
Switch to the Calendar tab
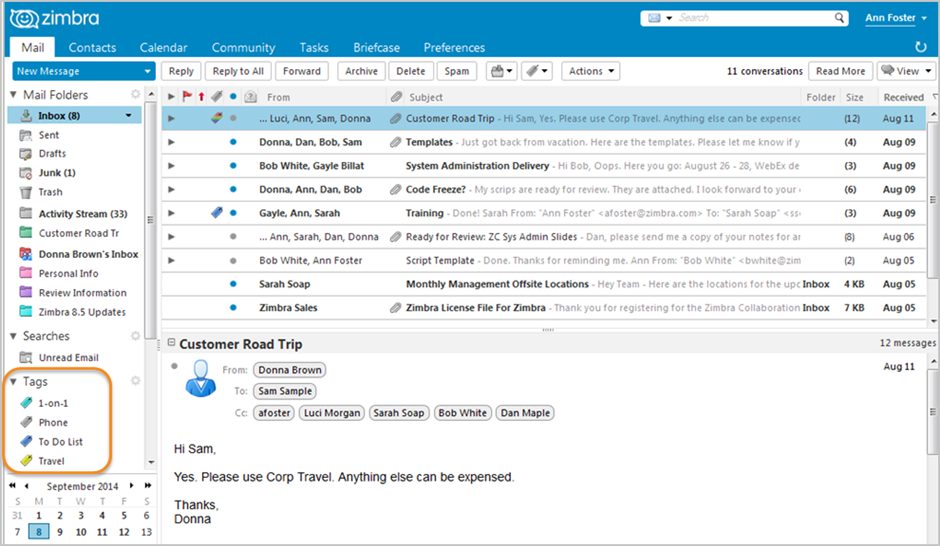pos(163,47)
